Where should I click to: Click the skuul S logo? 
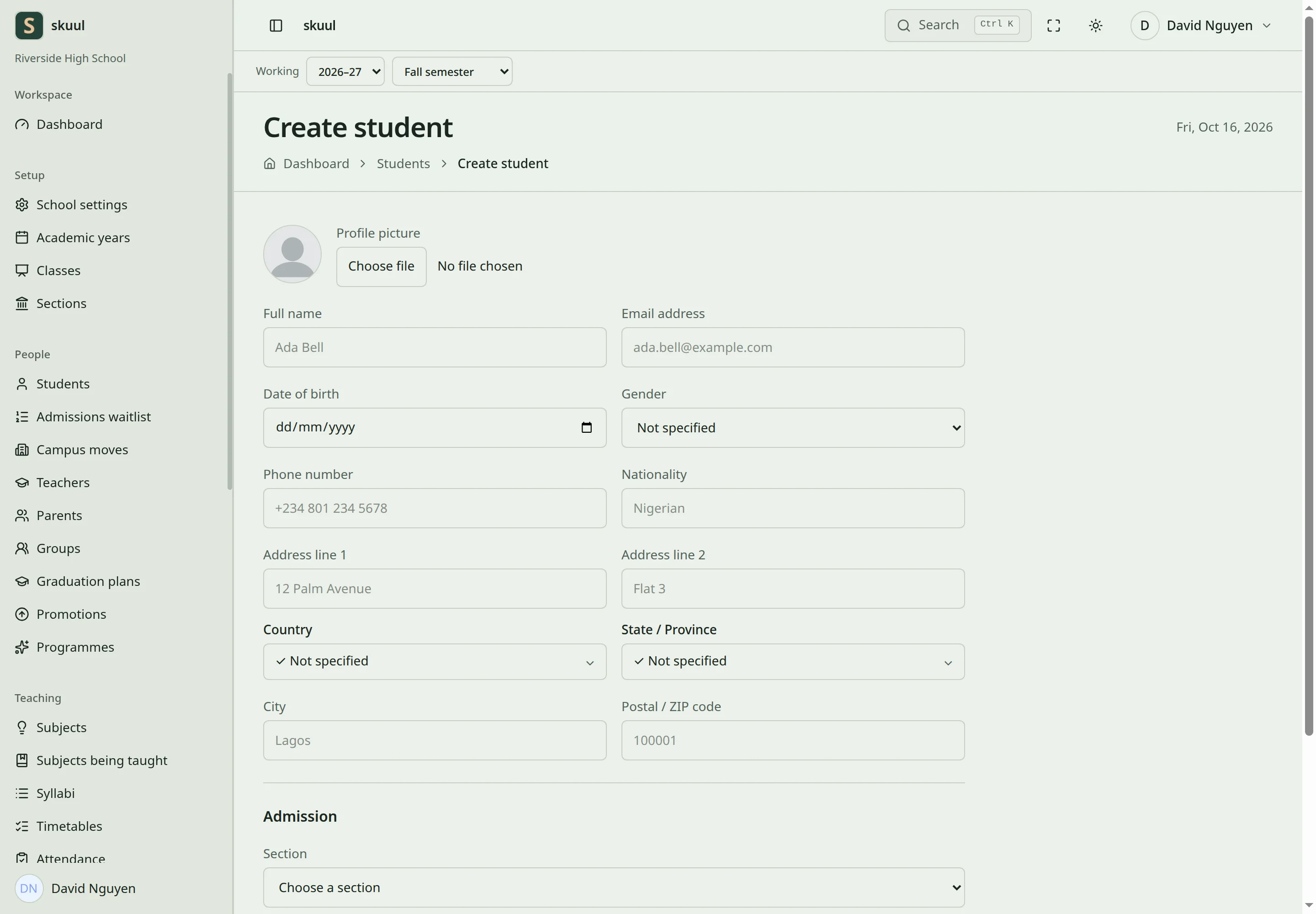click(x=29, y=26)
